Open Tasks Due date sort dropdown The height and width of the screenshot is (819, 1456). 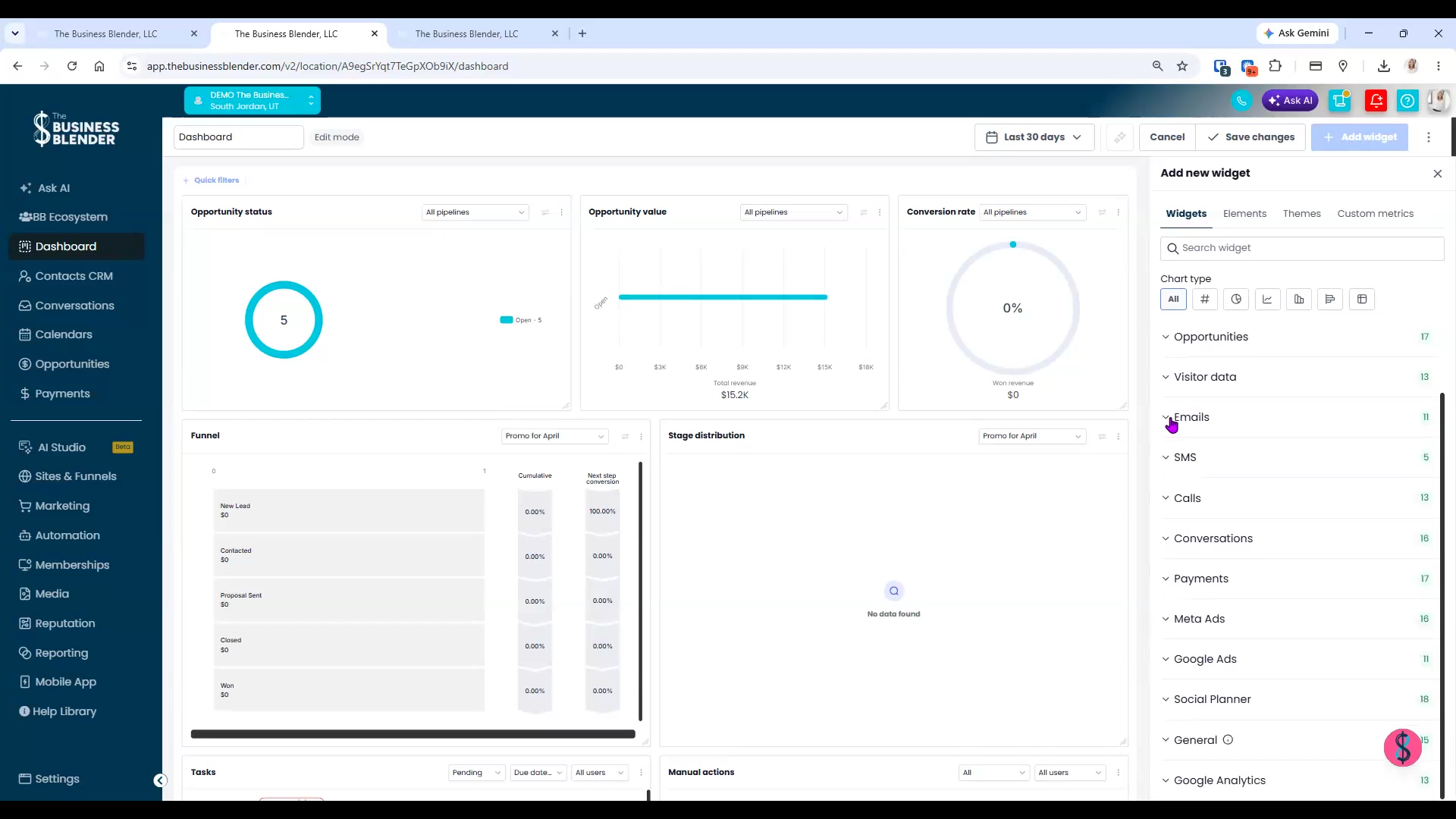[x=538, y=773]
